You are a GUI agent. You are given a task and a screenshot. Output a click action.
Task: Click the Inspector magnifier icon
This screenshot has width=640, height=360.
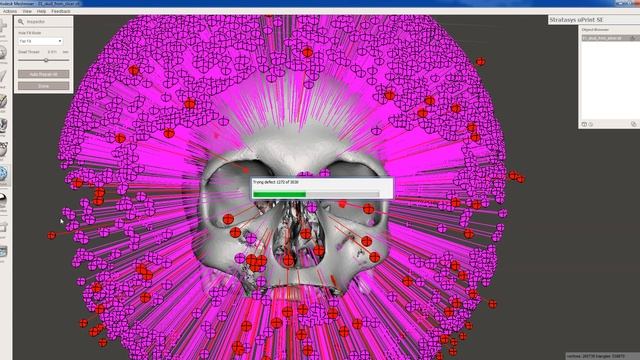[21, 22]
